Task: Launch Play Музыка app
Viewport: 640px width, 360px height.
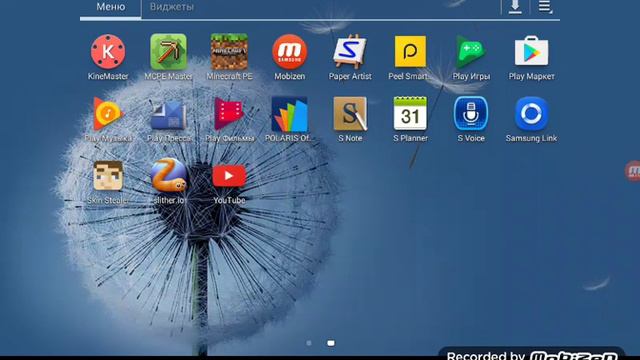Action: [x=108, y=114]
